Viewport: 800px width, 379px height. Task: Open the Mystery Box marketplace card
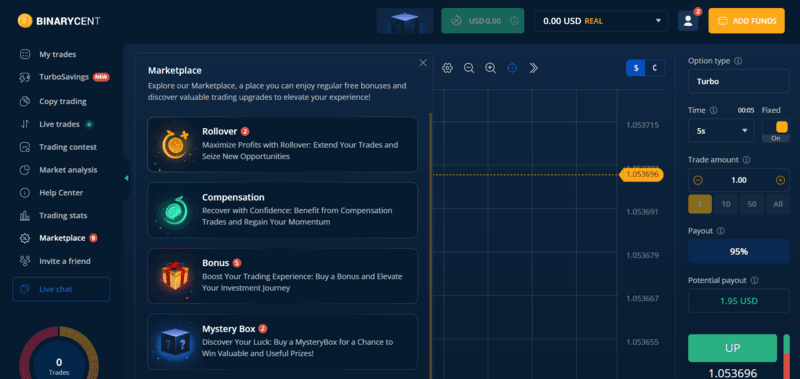point(282,342)
